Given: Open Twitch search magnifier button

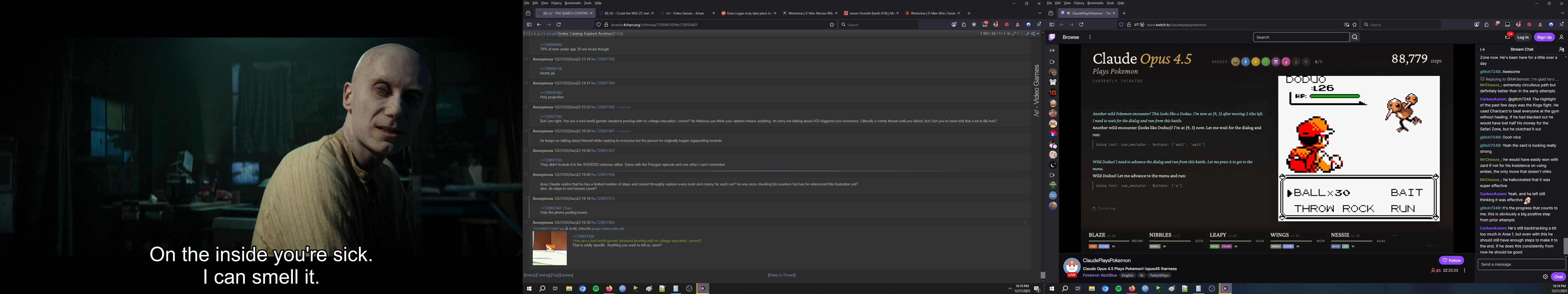Looking at the screenshot, I should click(1354, 37).
